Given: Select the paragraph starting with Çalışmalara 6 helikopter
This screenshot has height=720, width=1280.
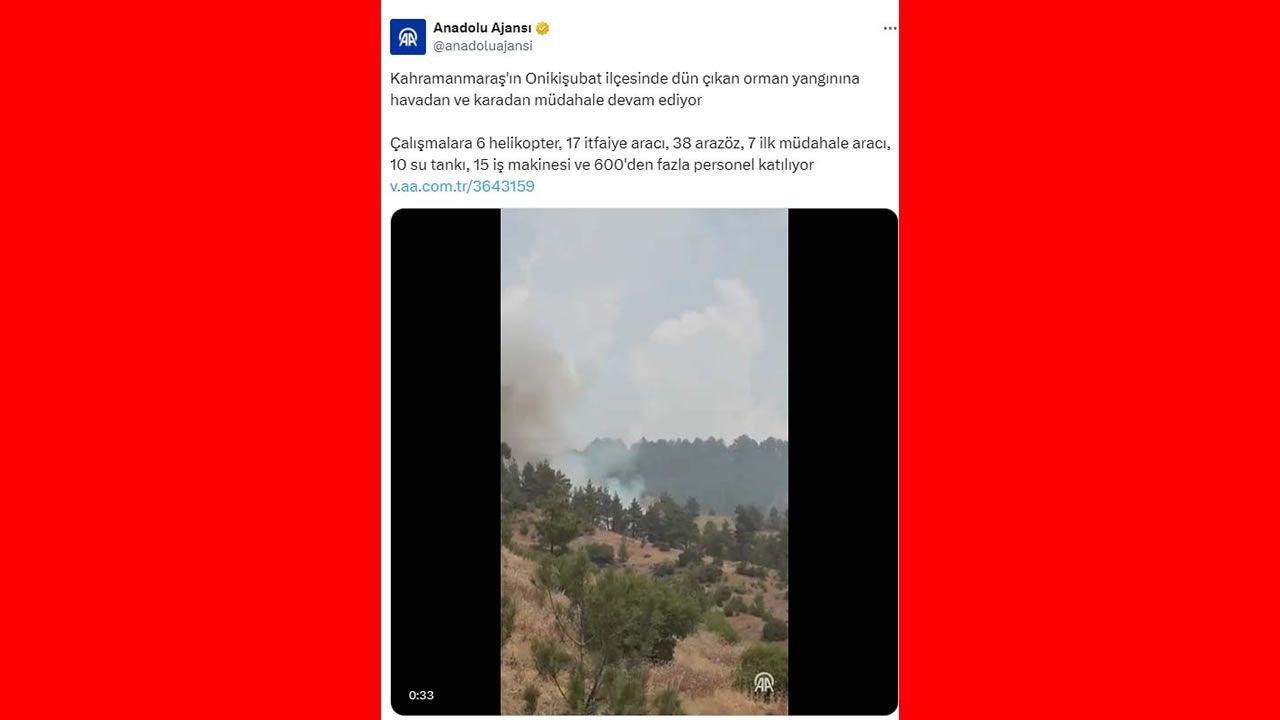Looking at the screenshot, I should click(x=640, y=153).
